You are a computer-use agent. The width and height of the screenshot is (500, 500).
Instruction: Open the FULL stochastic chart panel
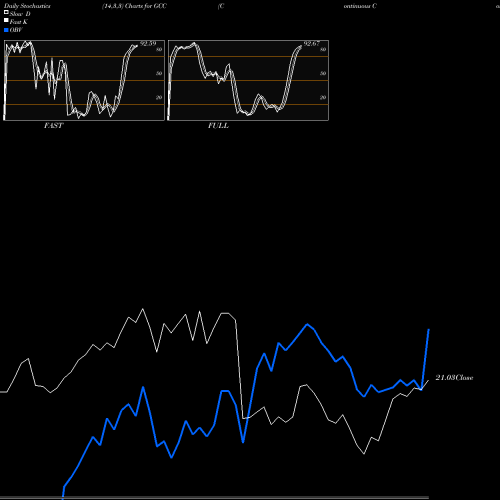pyautogui.click(x=248, y=80)
